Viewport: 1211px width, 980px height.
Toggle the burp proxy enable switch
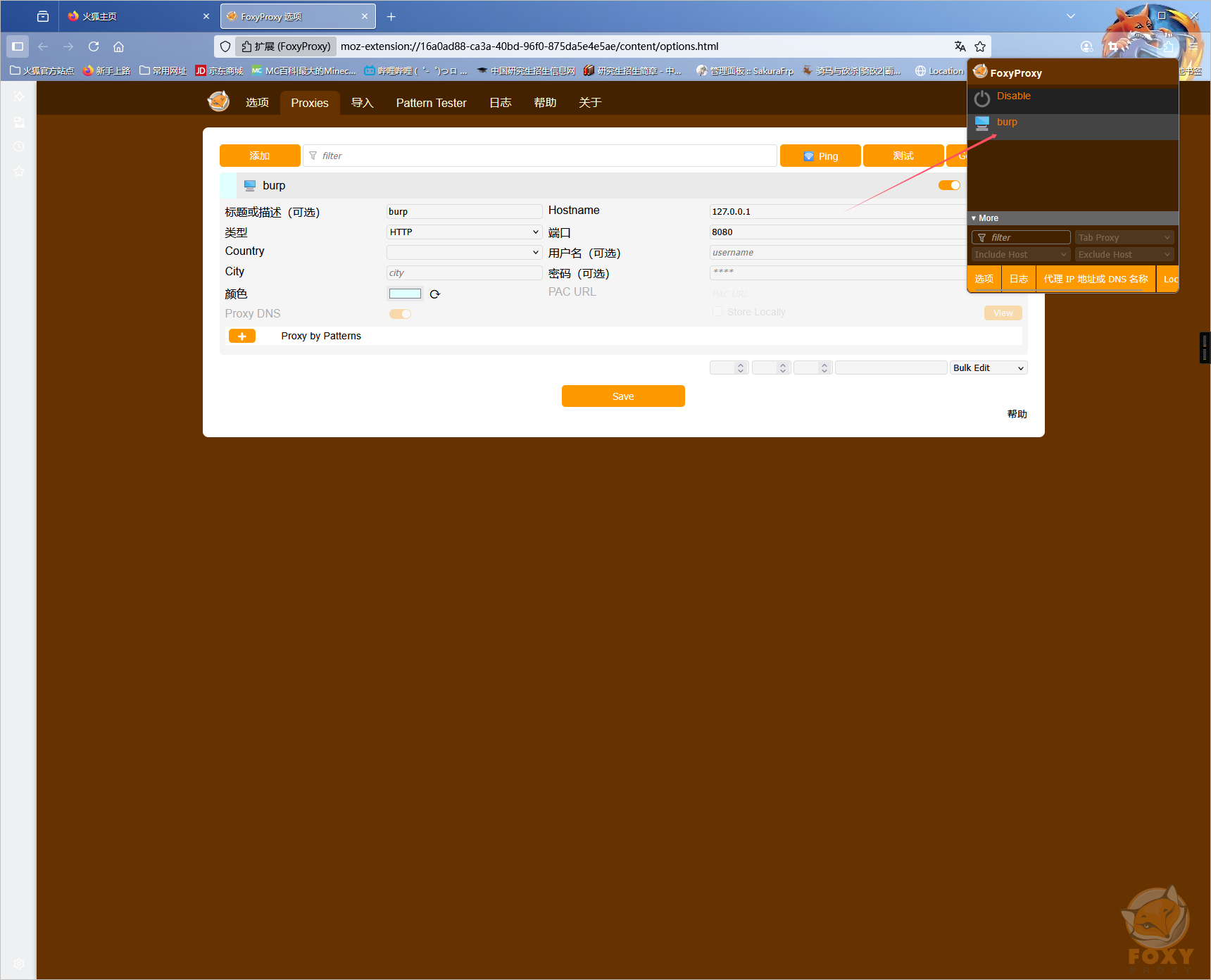[949, 185]
